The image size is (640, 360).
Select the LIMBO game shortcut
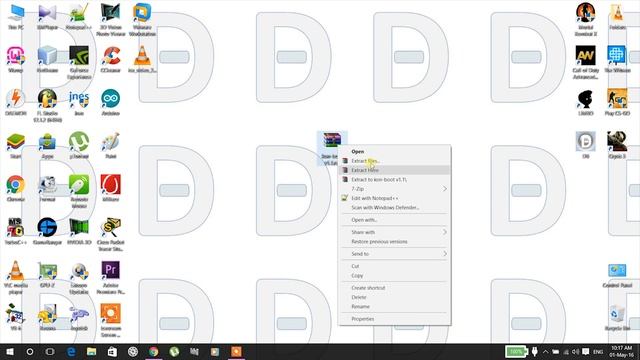click(585, 102)
